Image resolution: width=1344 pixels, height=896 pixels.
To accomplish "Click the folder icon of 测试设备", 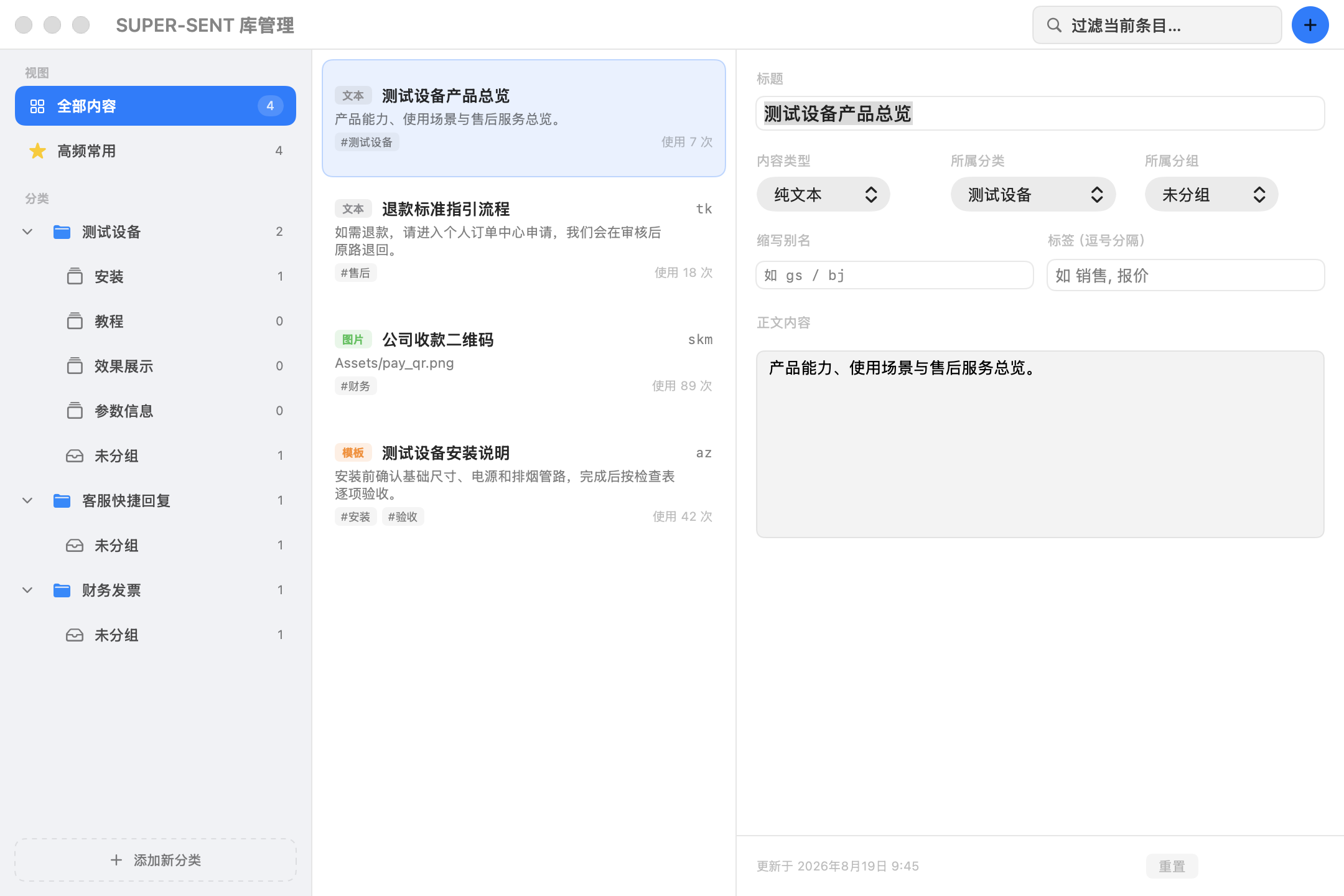I will click(62, 232).
